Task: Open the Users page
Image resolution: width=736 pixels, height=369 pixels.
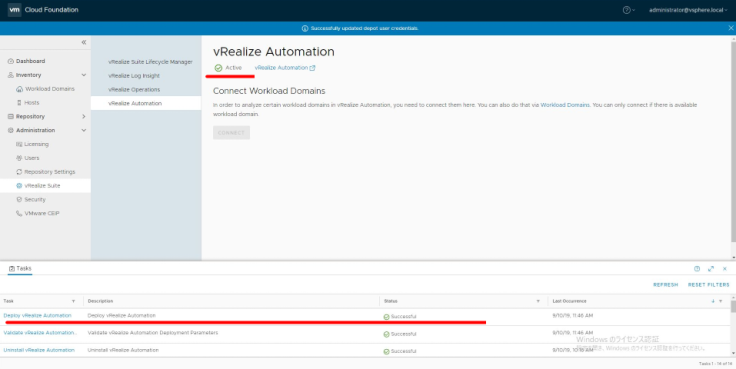Action: (32, 158)
